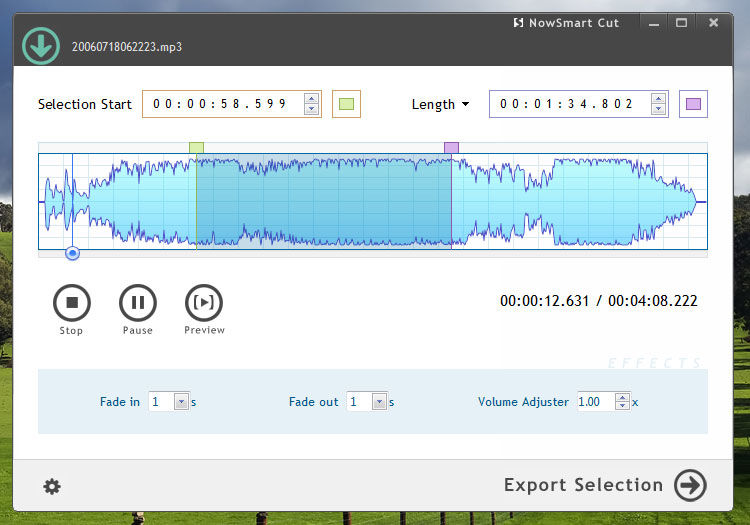
Task: Click the NowSmart Cut title logo
Action: click(x=566, y=23)
